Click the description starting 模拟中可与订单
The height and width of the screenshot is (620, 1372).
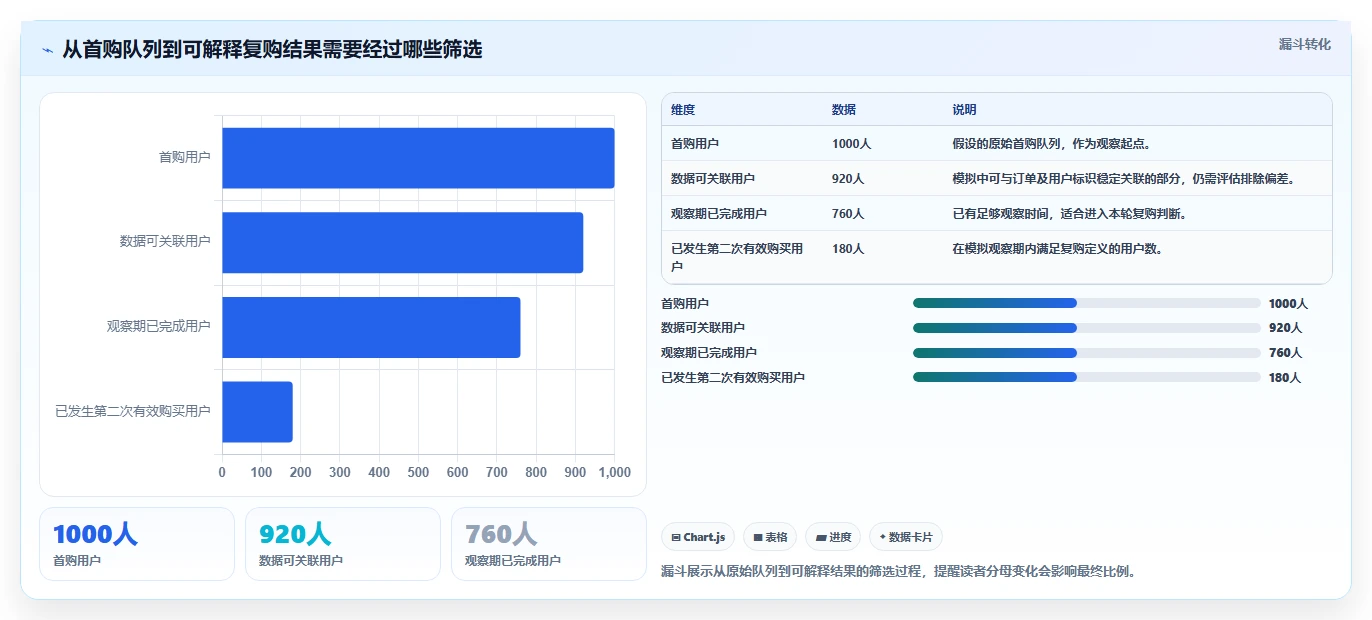point(1125,179)
